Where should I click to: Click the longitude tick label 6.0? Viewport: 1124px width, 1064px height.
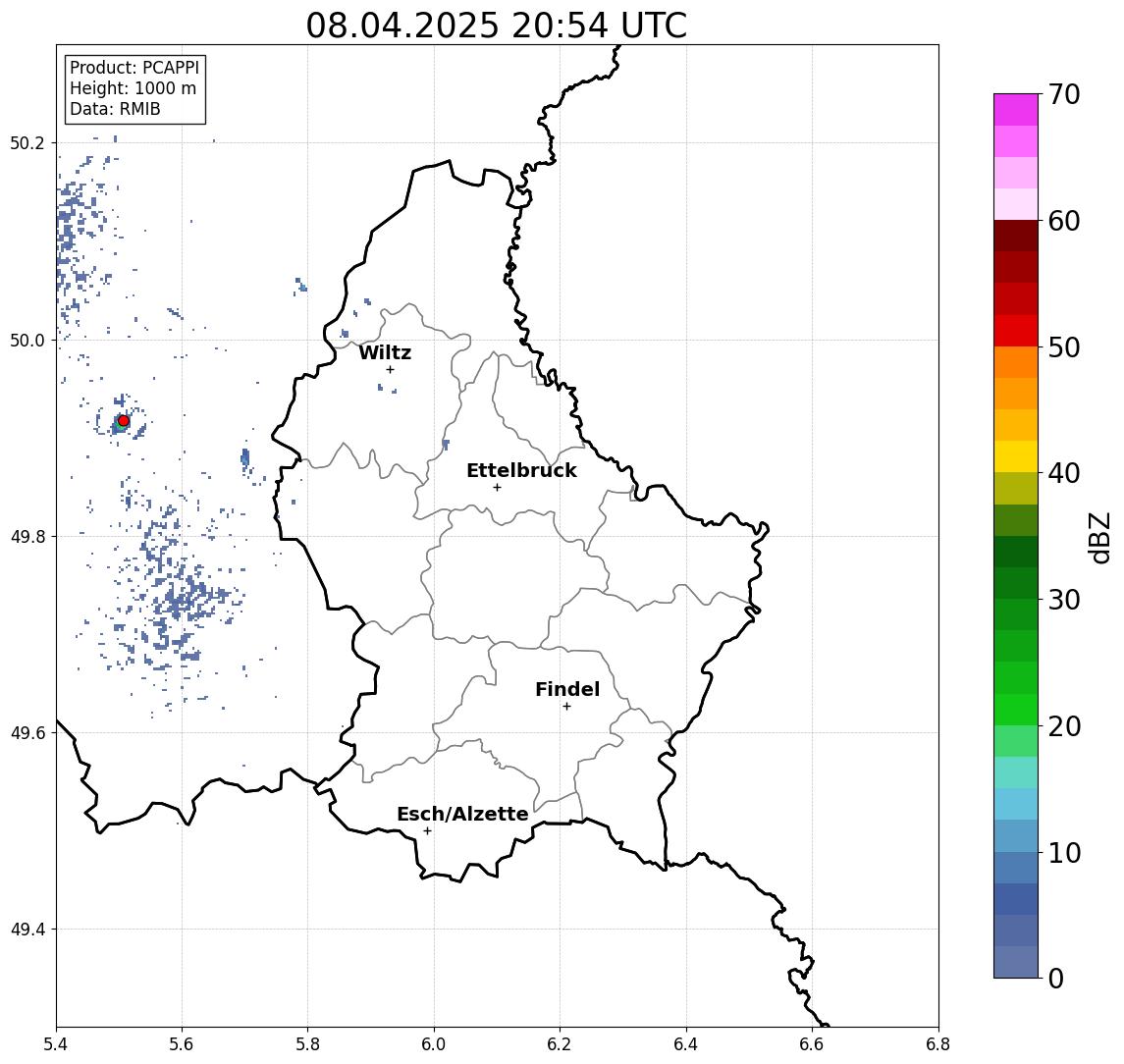434,1044
